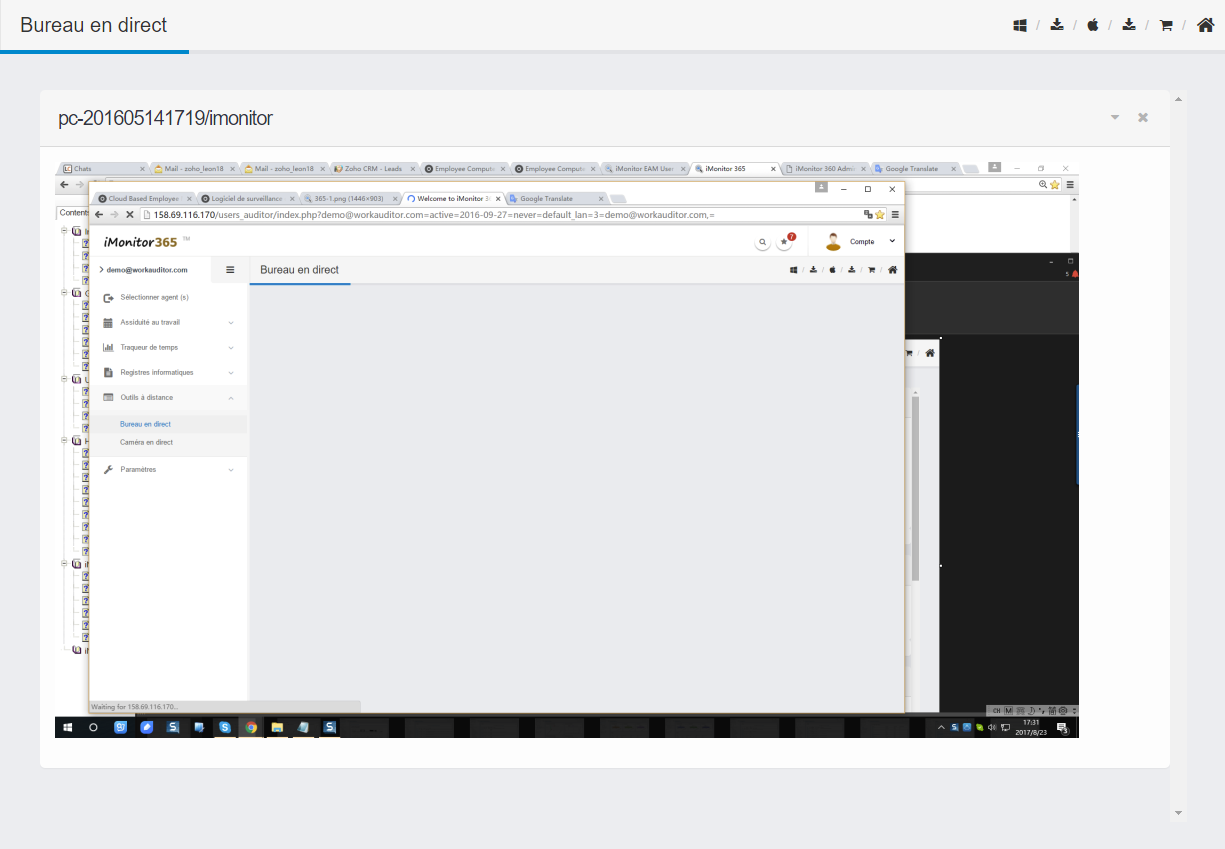Screen dimensions: 1225x849
Task: Open the Apple download icon in the outer header
Action: pos(1093,25)
